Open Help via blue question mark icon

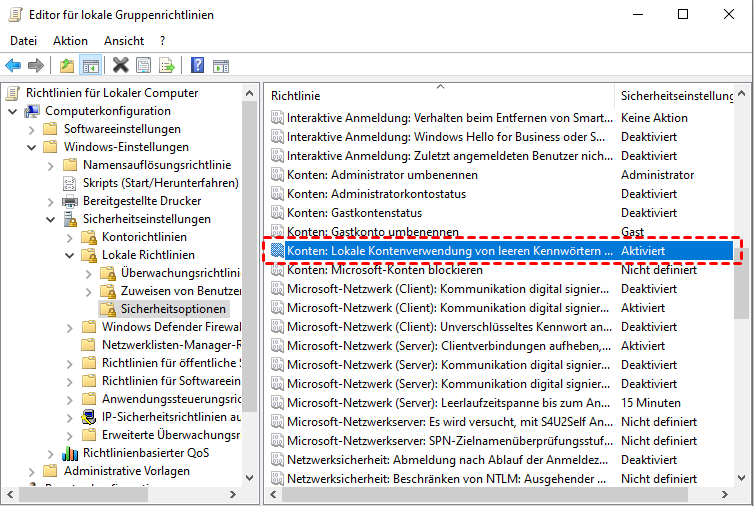click(197, 66)
